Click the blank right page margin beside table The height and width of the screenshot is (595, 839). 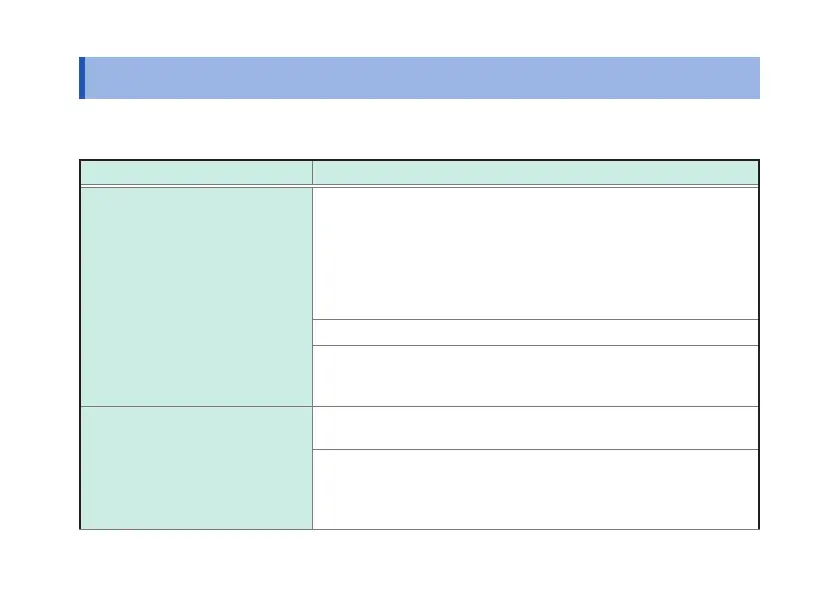pos(798,340)
